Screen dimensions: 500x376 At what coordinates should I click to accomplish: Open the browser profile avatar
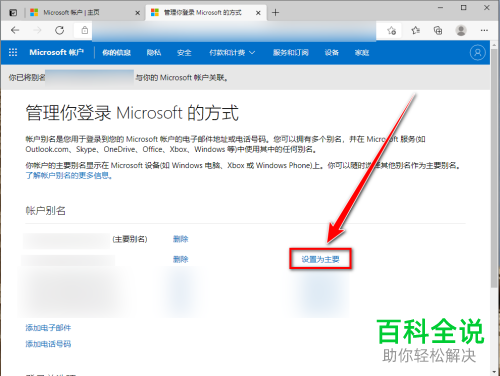(461, 31)
